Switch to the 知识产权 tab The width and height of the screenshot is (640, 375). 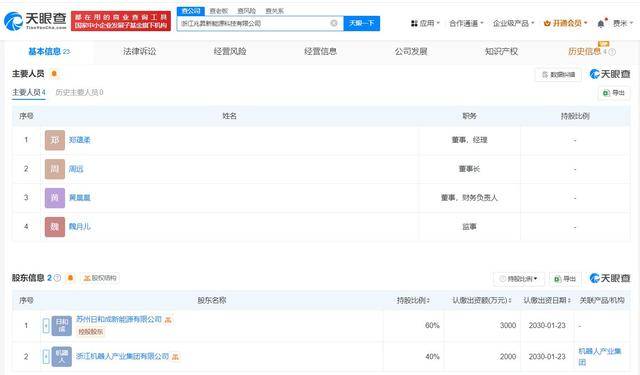[501, 51]
